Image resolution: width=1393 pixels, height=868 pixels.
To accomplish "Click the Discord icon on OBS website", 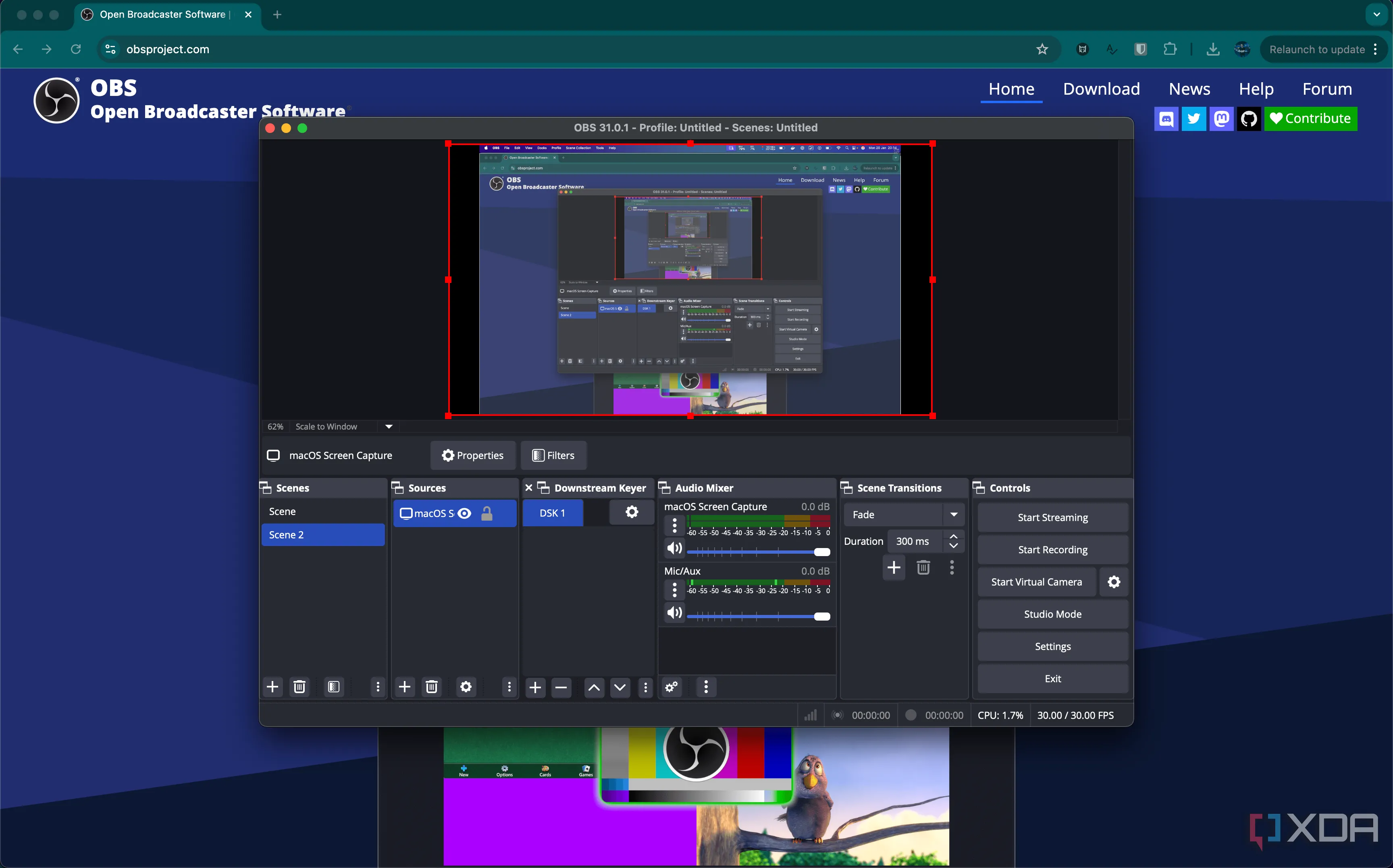I will 1166,119.
